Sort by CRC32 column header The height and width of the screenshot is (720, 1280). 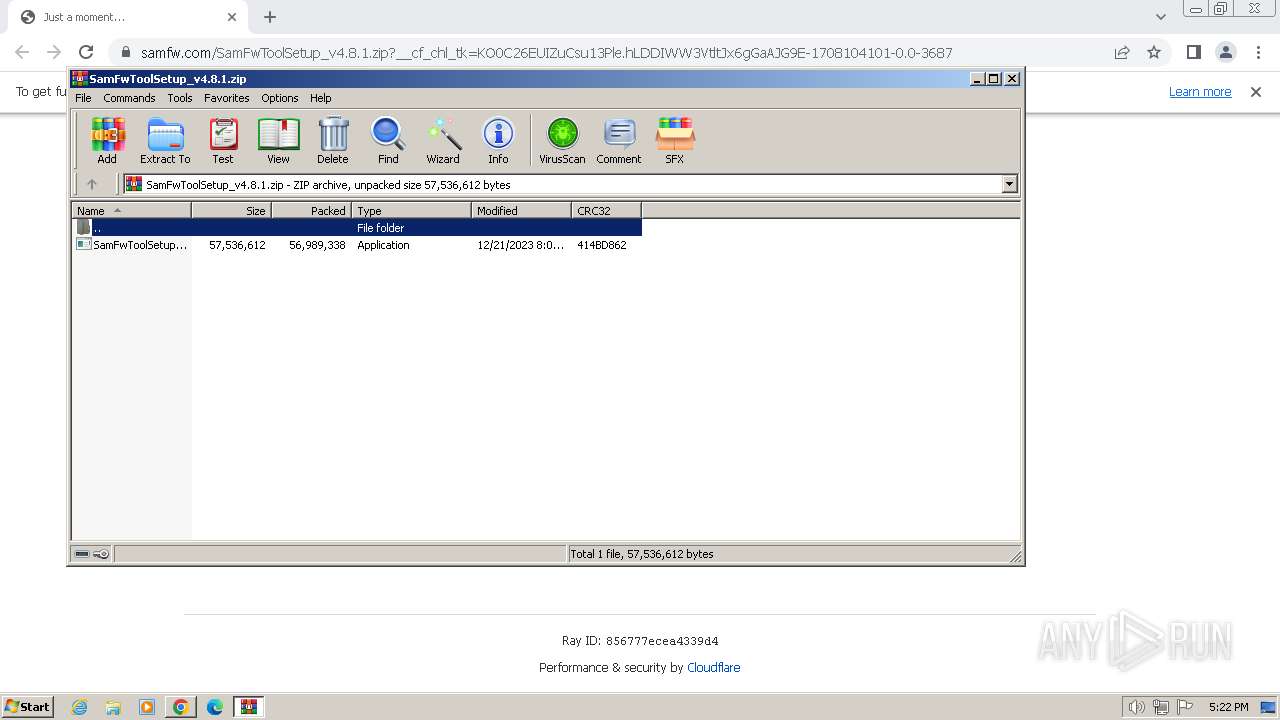click(x=606, y=210)
